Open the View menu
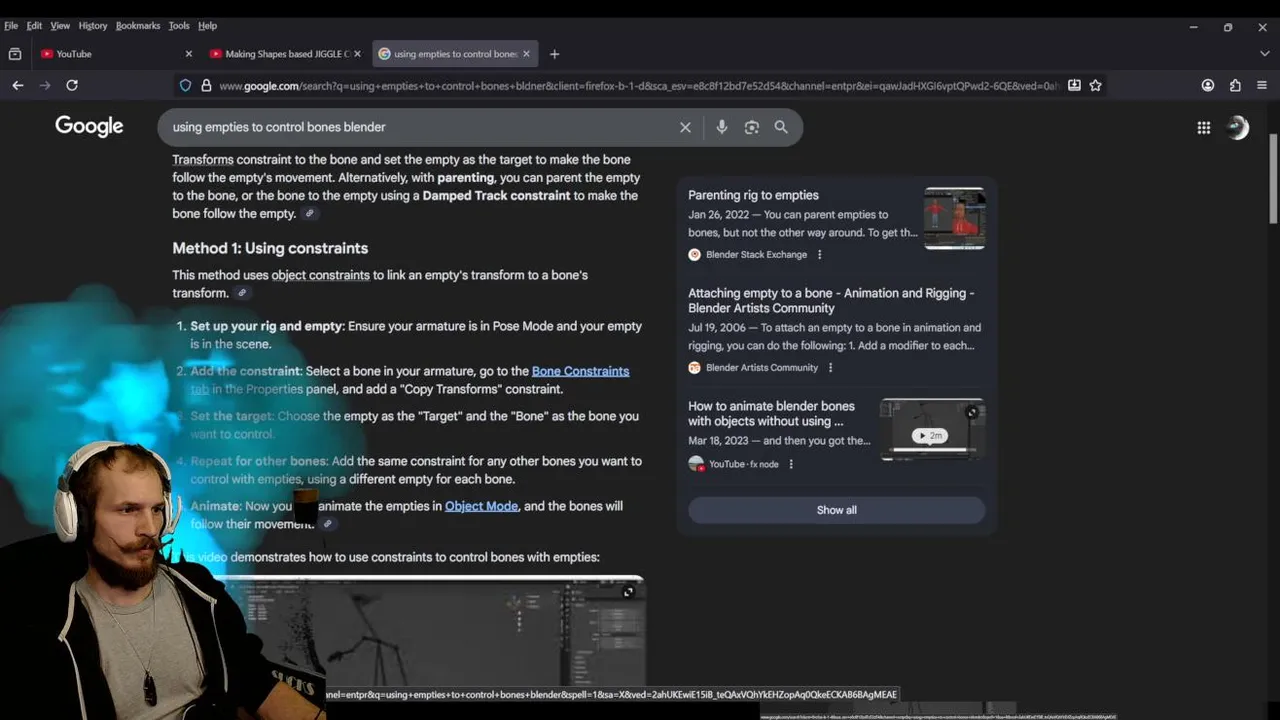1280x720 pixels. click(60, 26)
